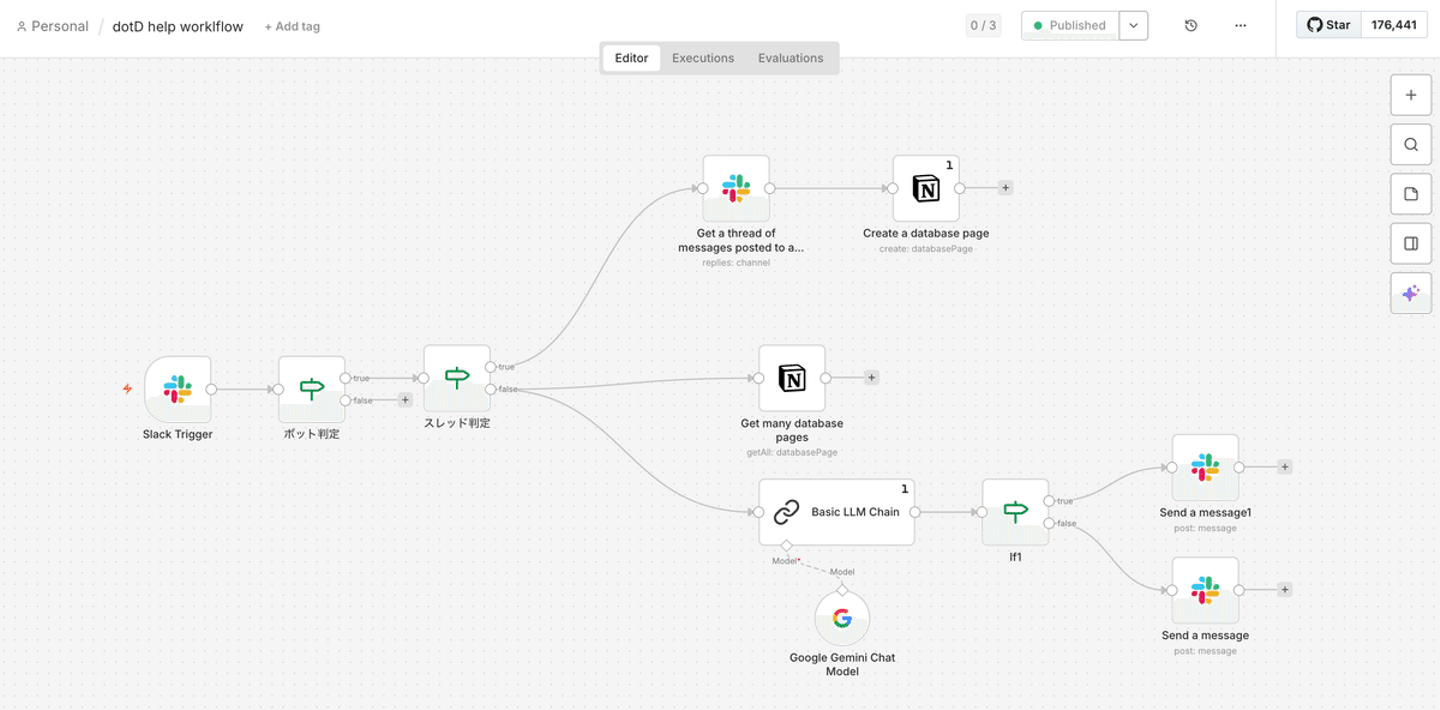Click the Model connector diamond on Basic LLM Chain

click(786, 545)
